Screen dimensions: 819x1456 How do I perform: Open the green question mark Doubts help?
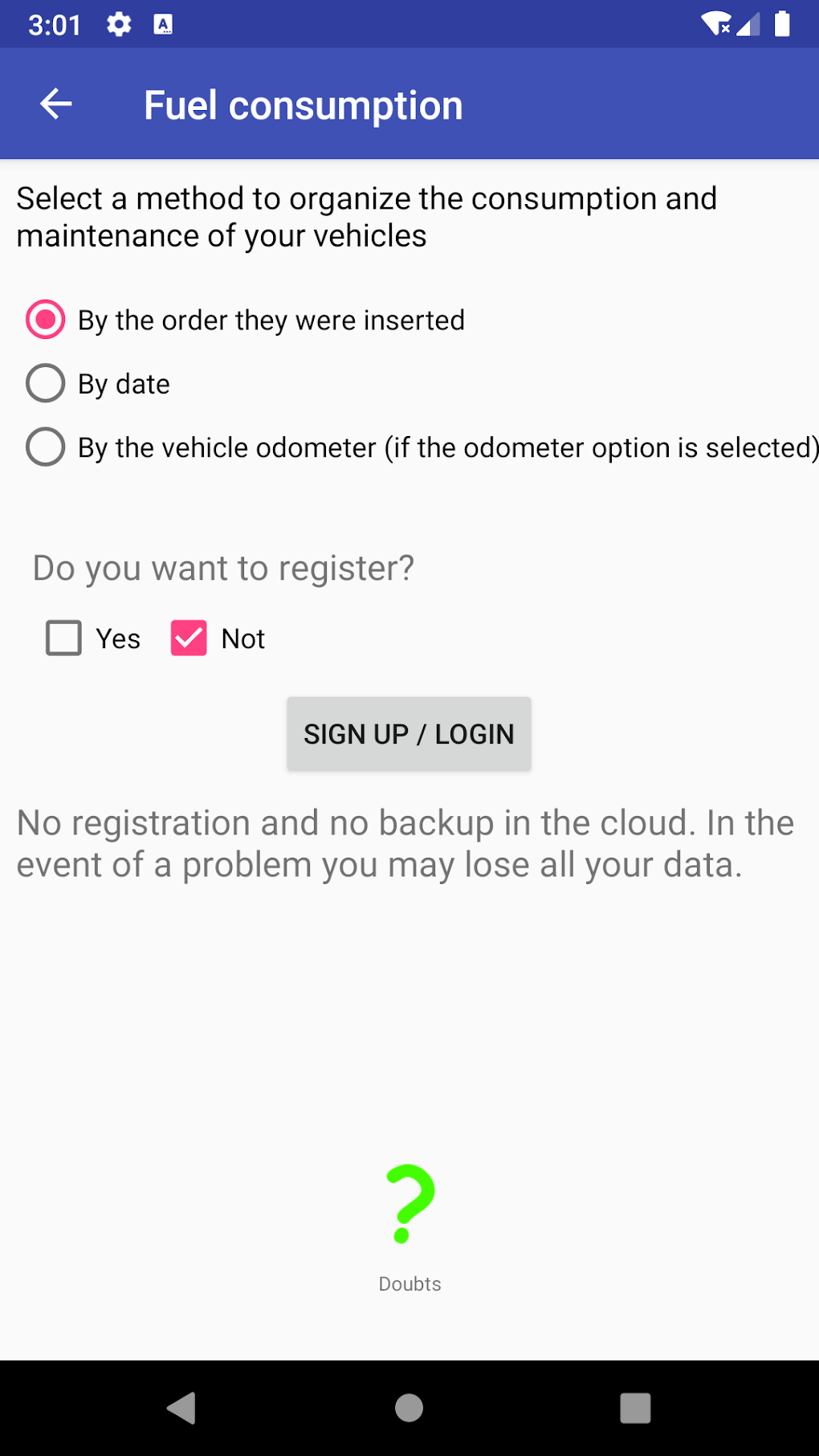[409, 1204]
